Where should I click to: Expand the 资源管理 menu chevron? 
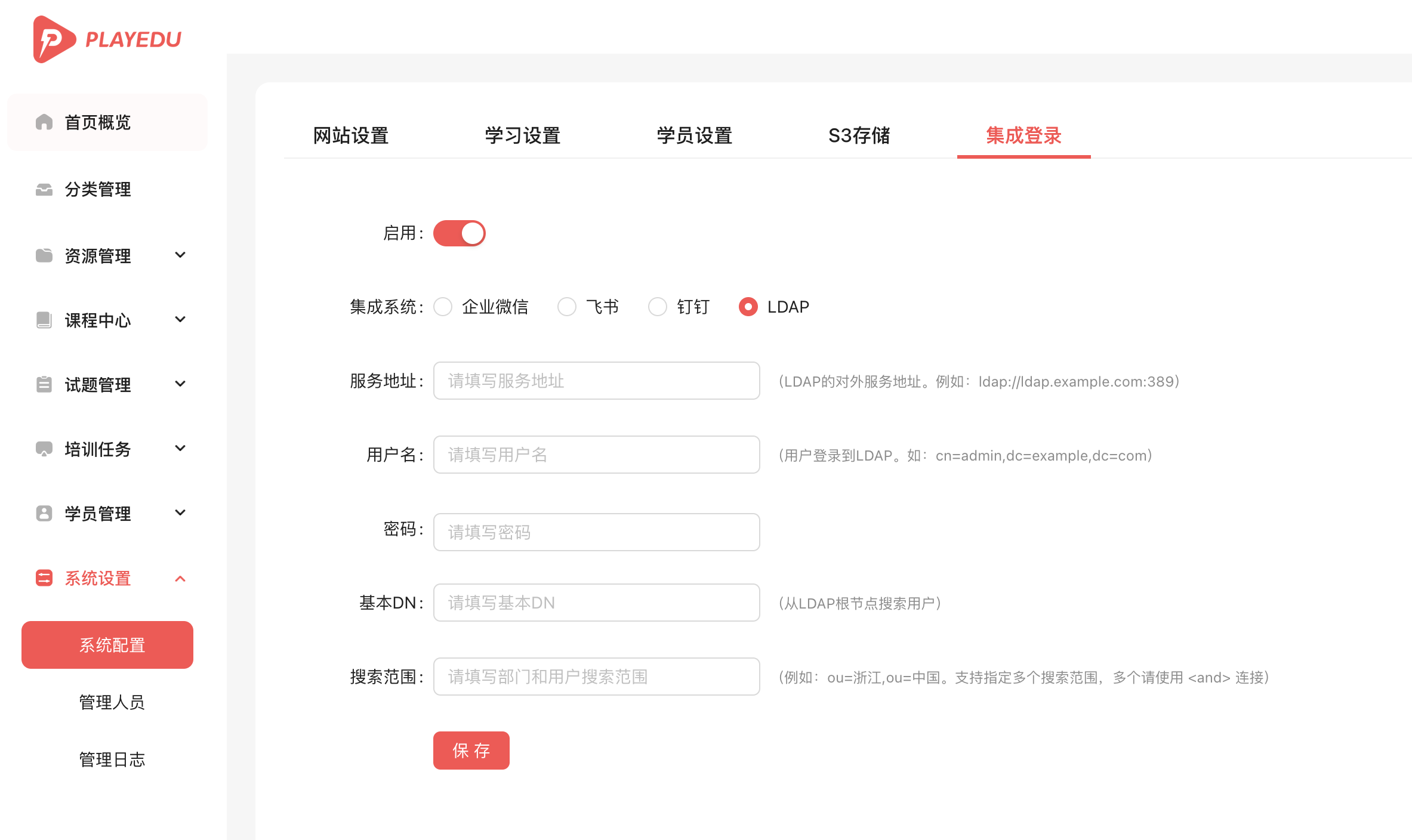[x=180, y=255]
